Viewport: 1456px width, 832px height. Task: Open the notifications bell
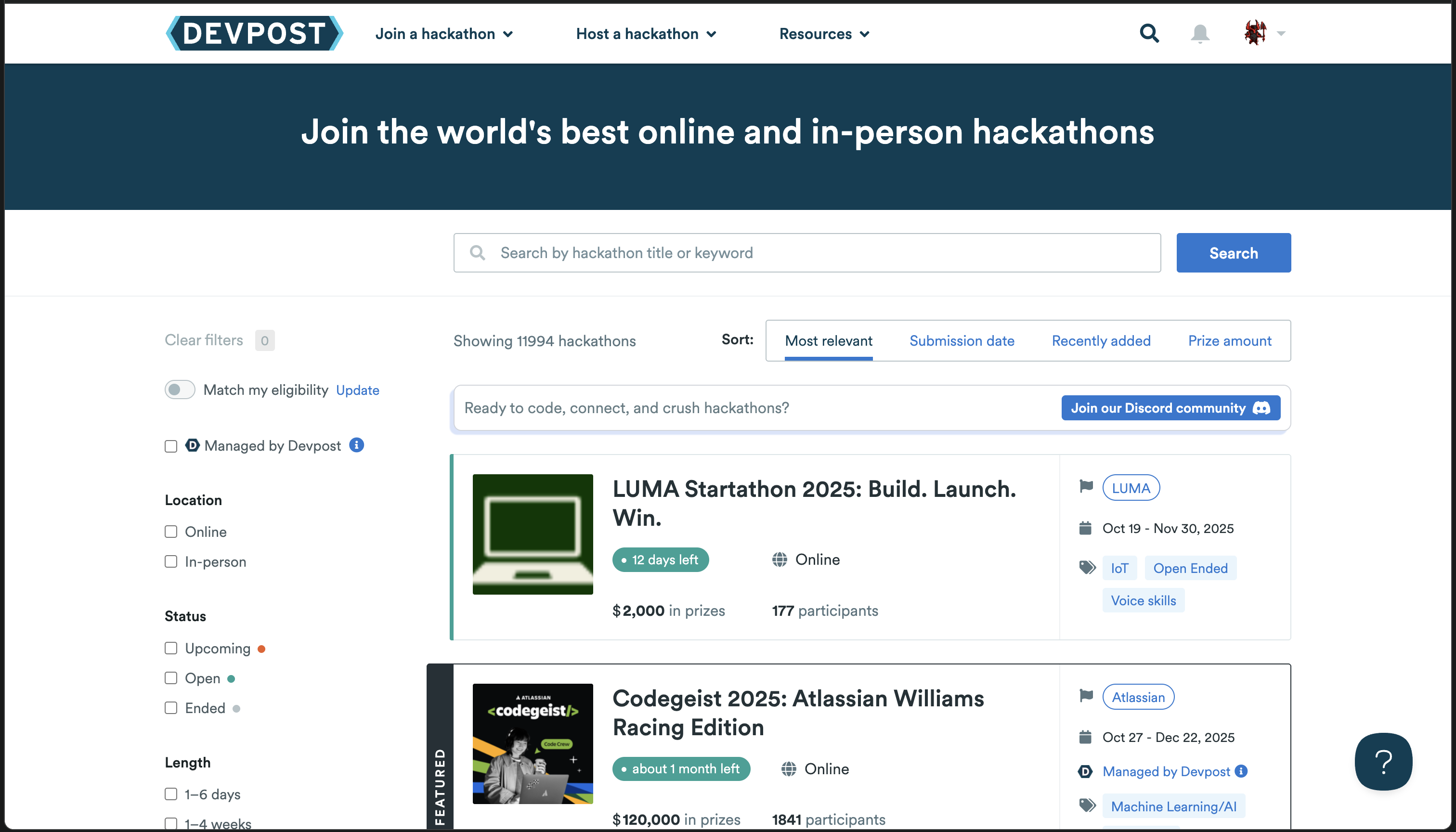point(1200,34)
